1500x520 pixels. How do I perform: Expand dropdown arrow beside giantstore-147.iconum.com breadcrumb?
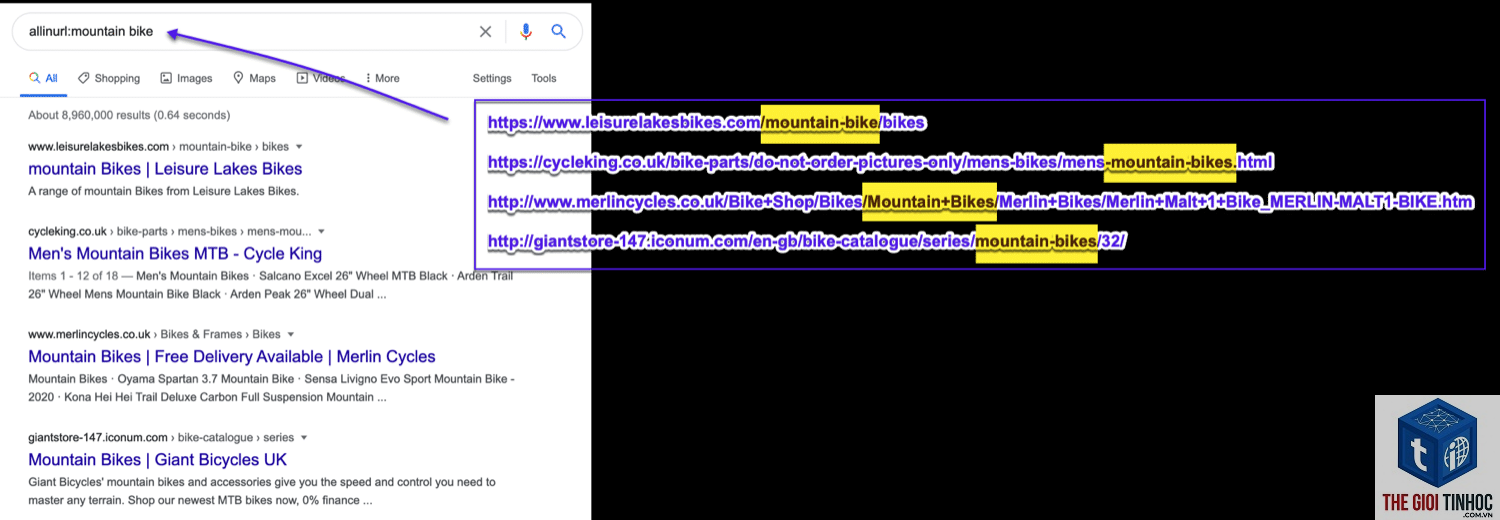pos(304,438)
